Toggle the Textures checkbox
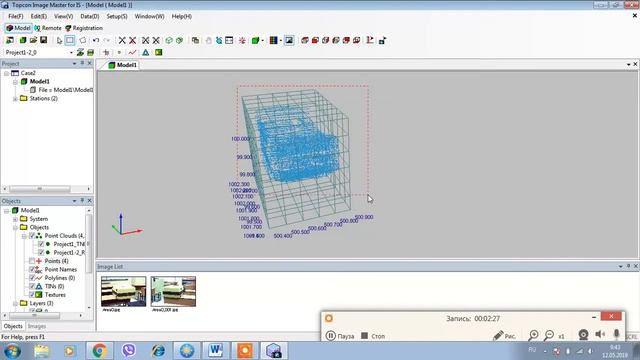Image resolution: width=640 pixels, height=360 pixels. 32,295
